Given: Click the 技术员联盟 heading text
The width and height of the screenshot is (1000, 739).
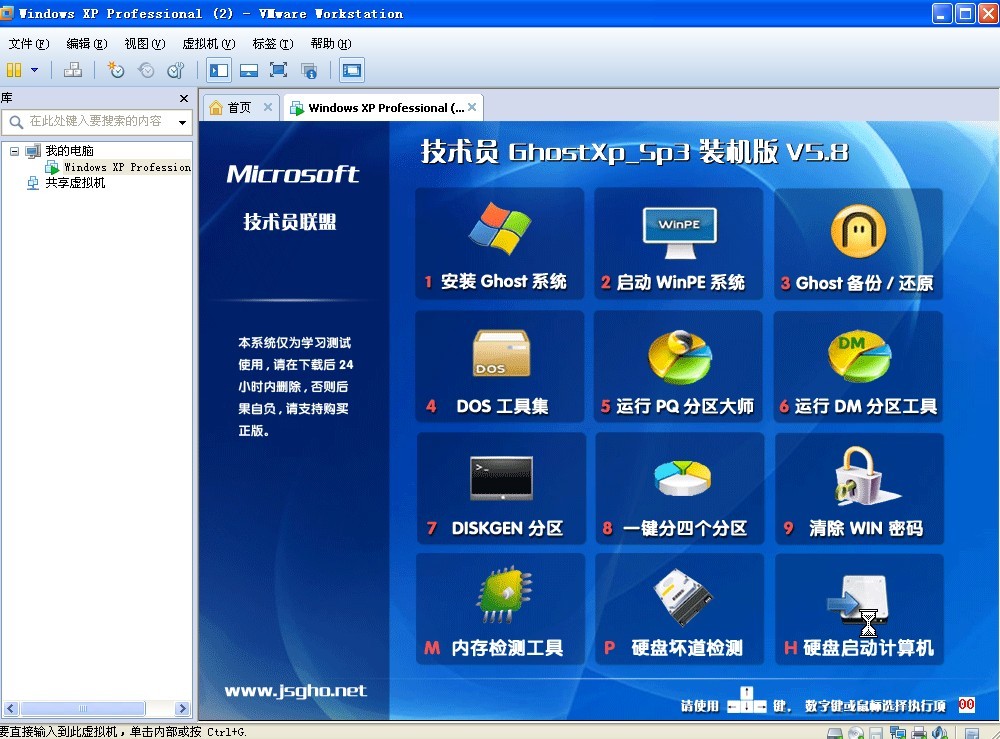Looking at the screenshot, I should [x=290, y=222].
